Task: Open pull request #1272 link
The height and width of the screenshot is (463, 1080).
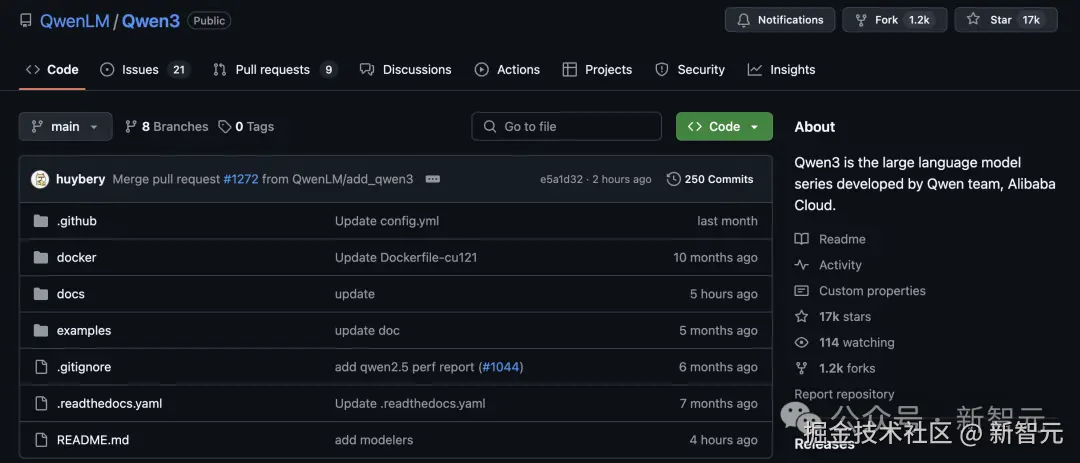Action: point(241,179)
